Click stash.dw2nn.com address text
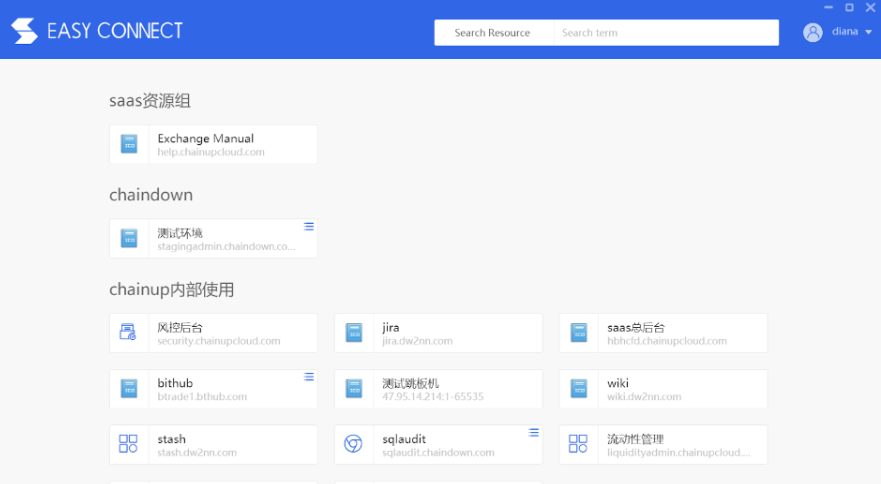Image resolution: width=881 pixels, height=484 pixels. pos(197,452)
